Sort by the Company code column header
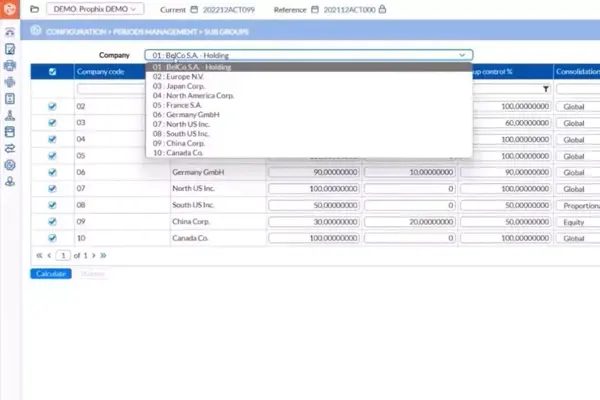The image size is (600, 400). pyautogui.click(x=101, y=72)
